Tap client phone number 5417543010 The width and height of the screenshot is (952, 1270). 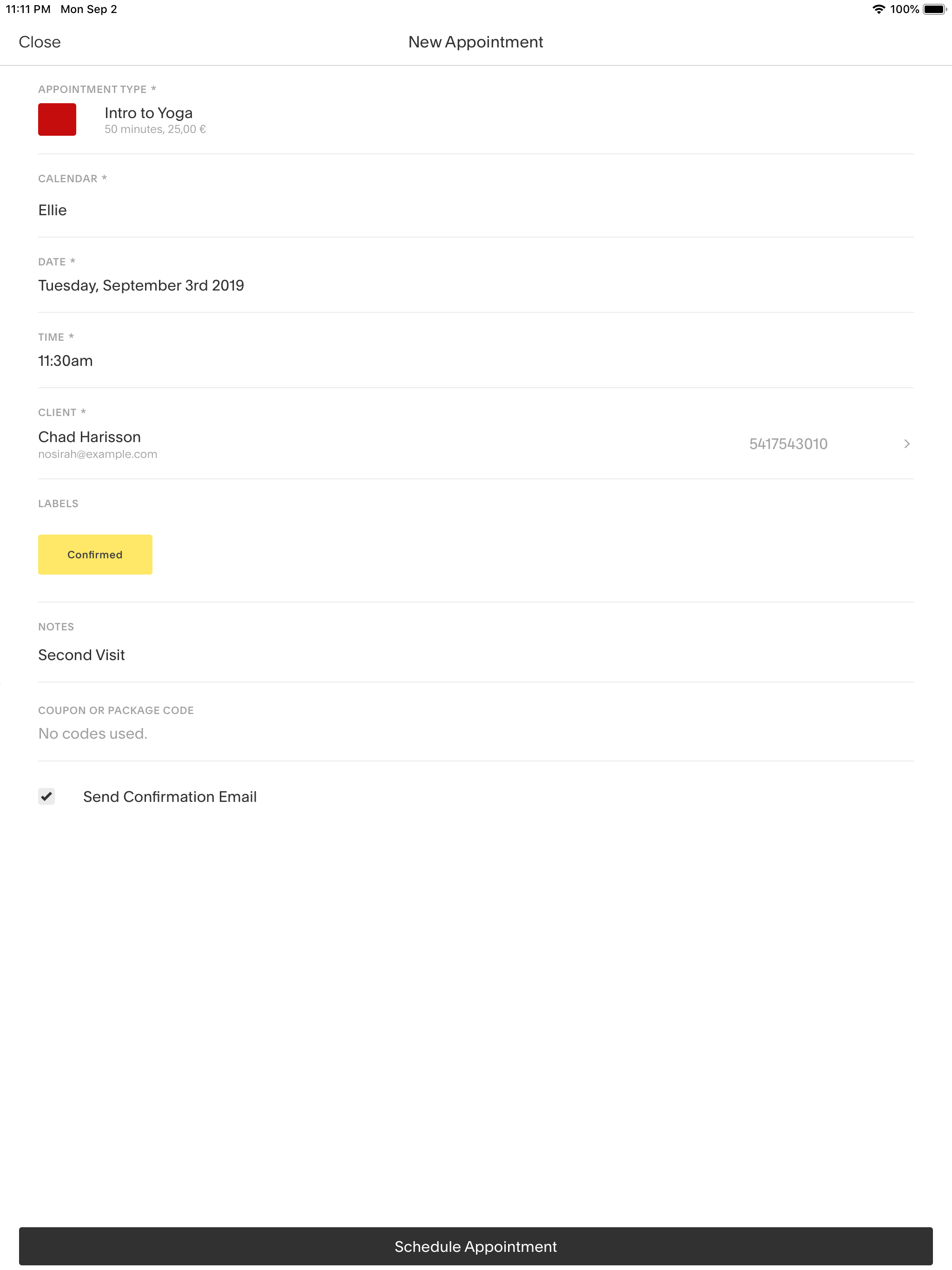click(x=788, y=444)
